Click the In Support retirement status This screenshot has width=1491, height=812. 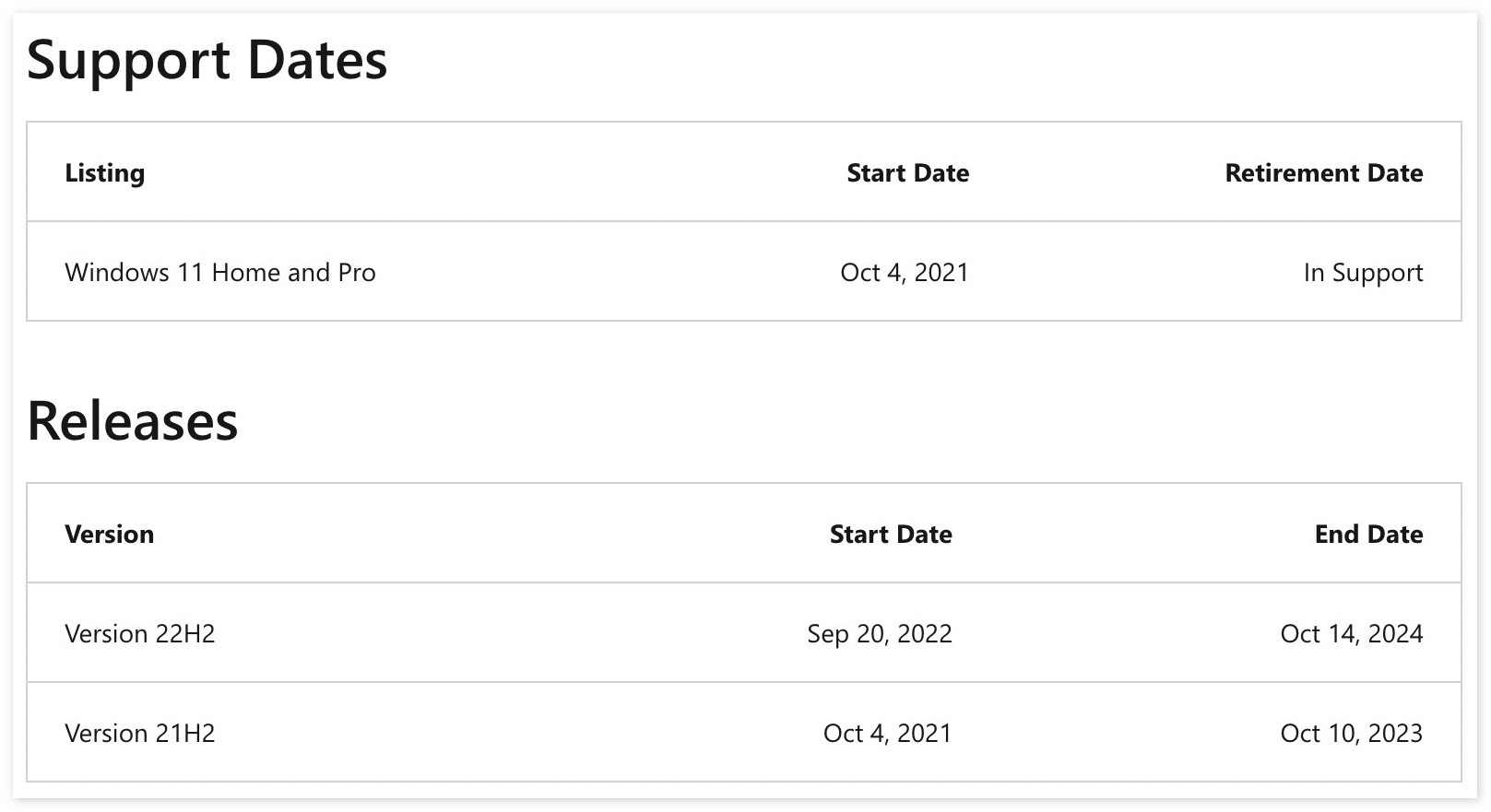(1363, 273)
